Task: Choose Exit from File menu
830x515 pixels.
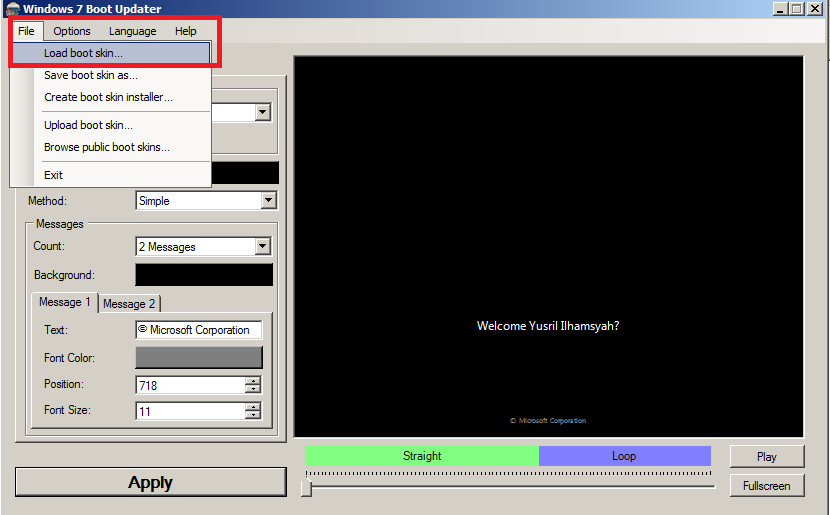Action: [111, 175]
